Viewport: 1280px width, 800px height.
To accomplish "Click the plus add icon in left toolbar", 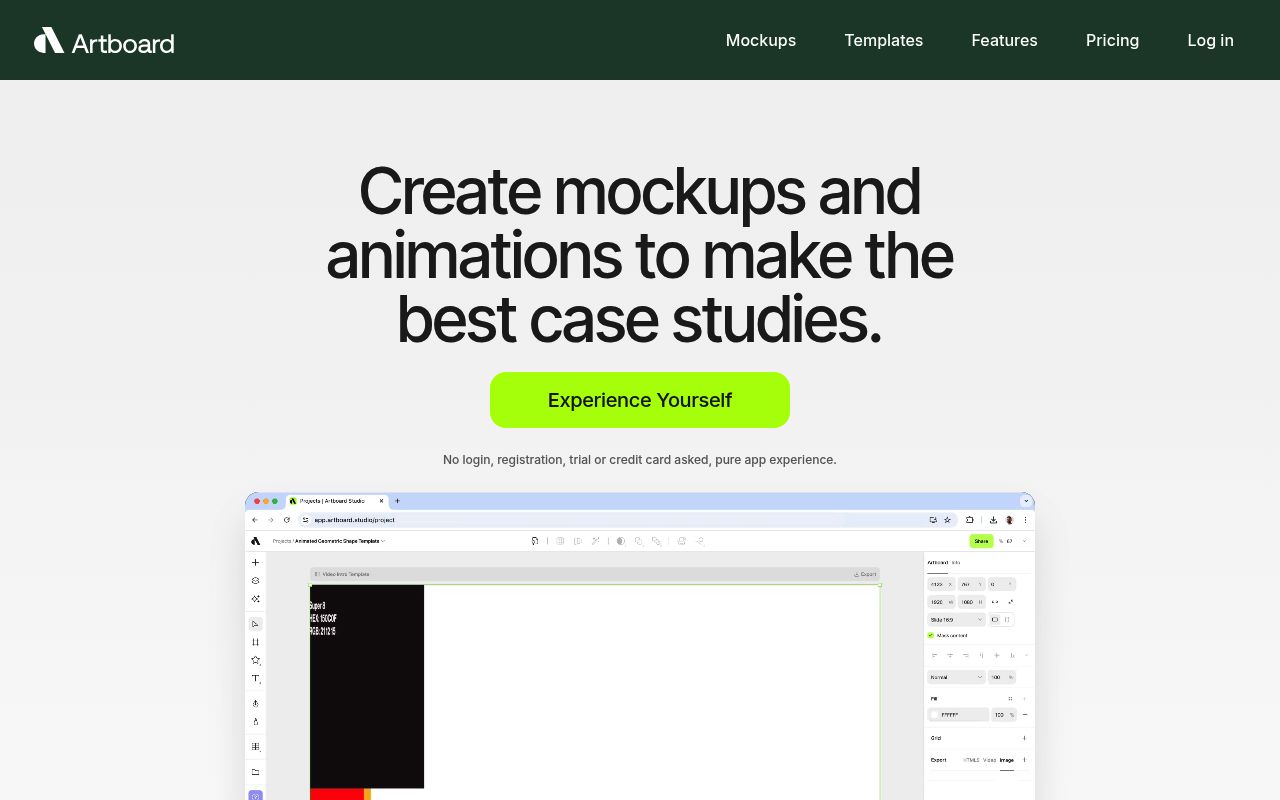I will coord(255,563).
